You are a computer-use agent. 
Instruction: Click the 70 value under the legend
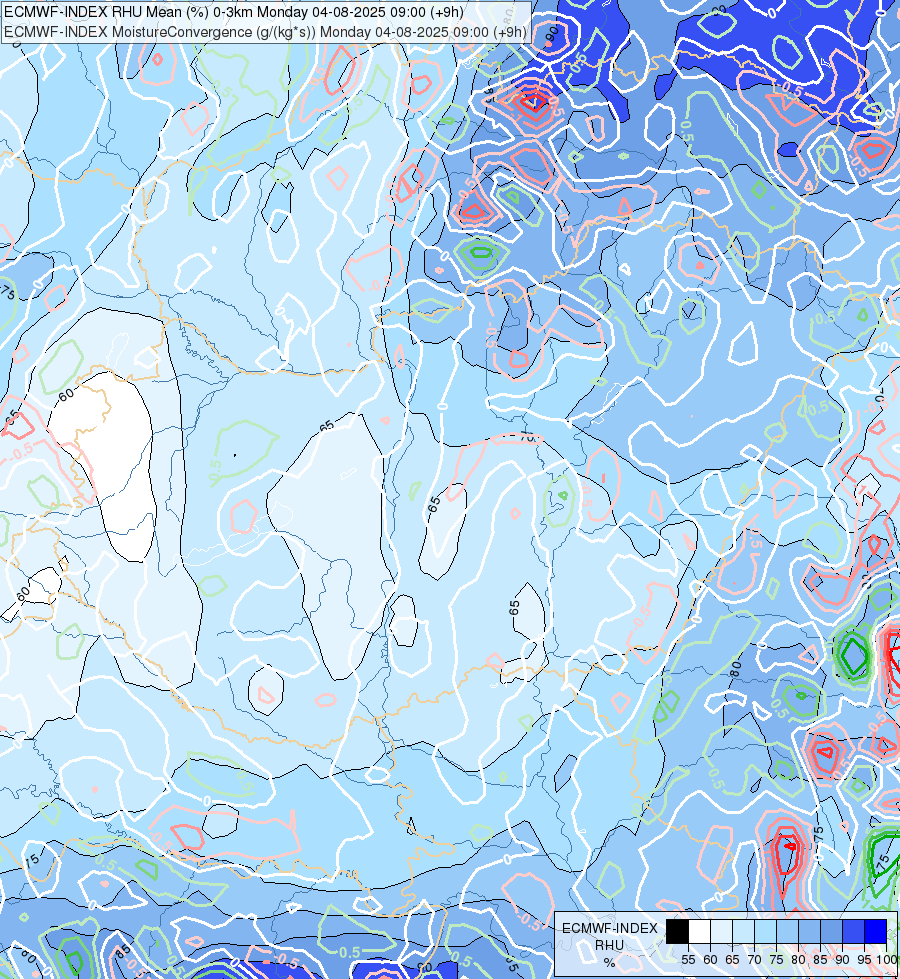tap(754, 960)
